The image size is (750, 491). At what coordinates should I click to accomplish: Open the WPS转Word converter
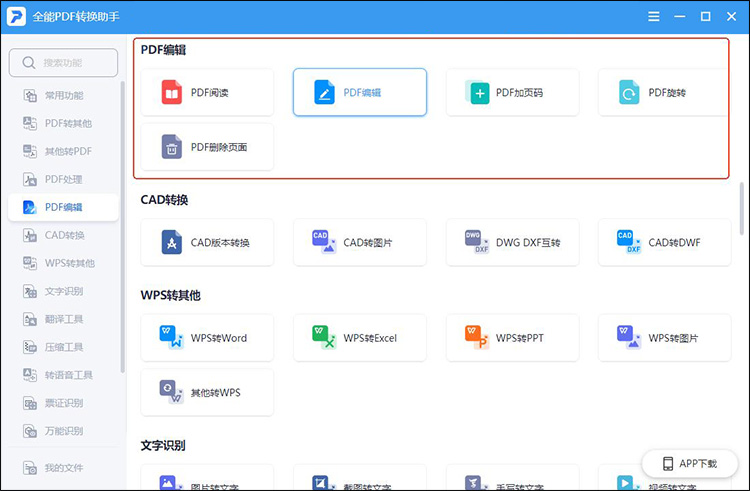207,338
